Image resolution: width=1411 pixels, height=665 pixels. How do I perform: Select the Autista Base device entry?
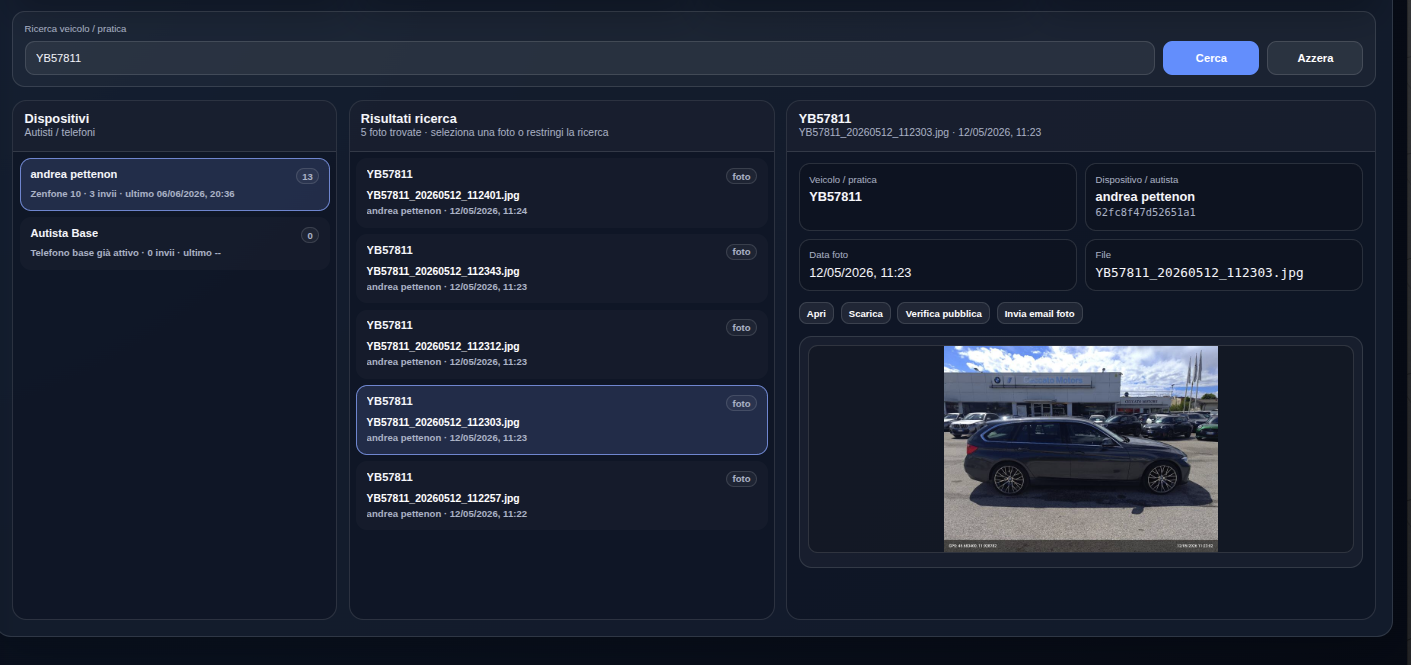[x=175, y=243]
